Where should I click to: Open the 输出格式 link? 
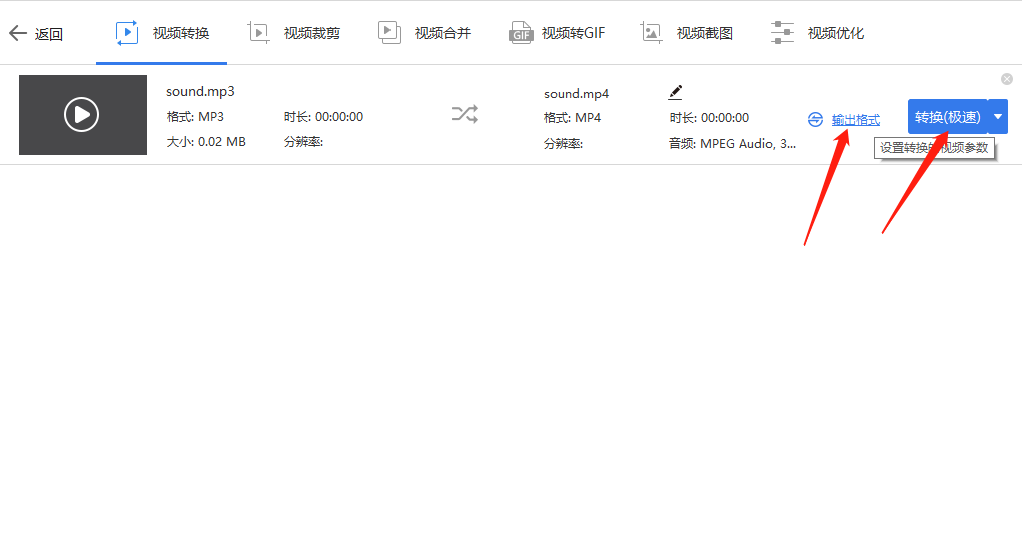coord(856,120)
